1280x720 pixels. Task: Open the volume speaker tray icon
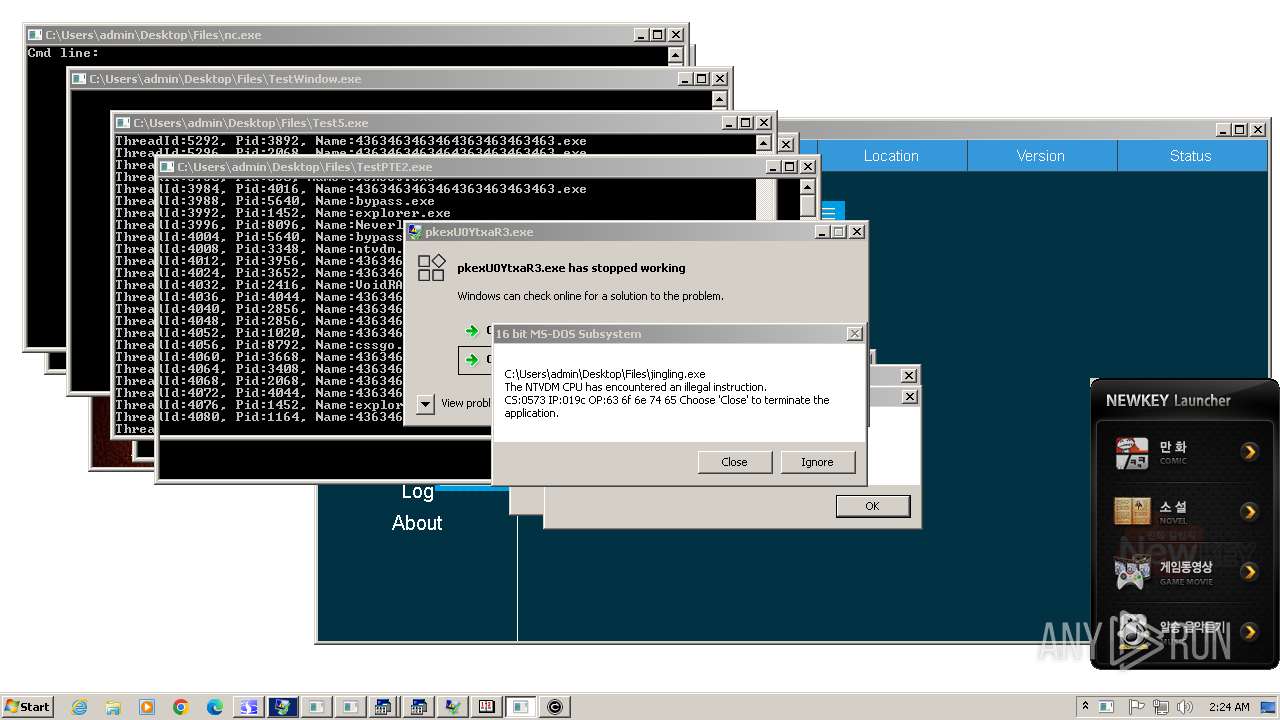click(x=1186, y=707)
